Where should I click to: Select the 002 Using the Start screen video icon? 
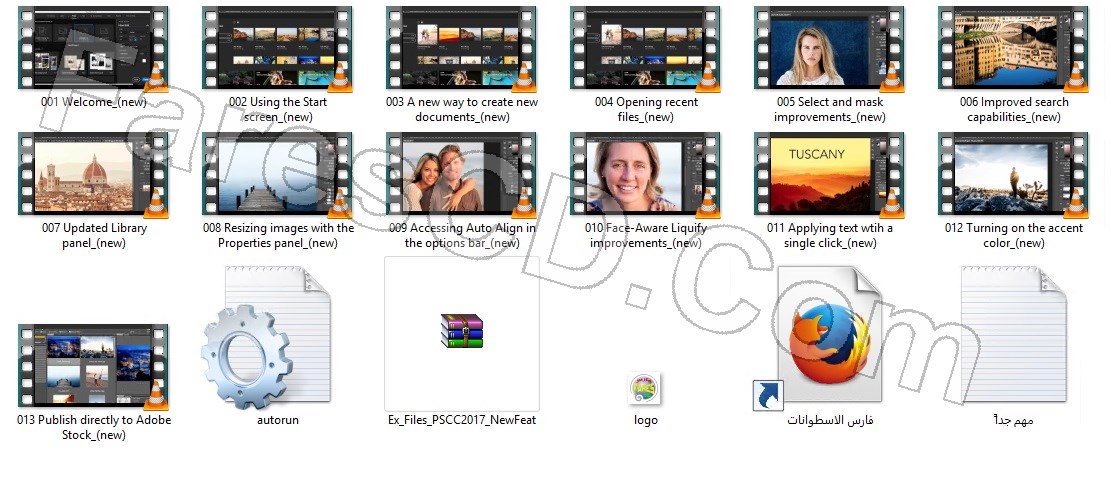[277, 47]
